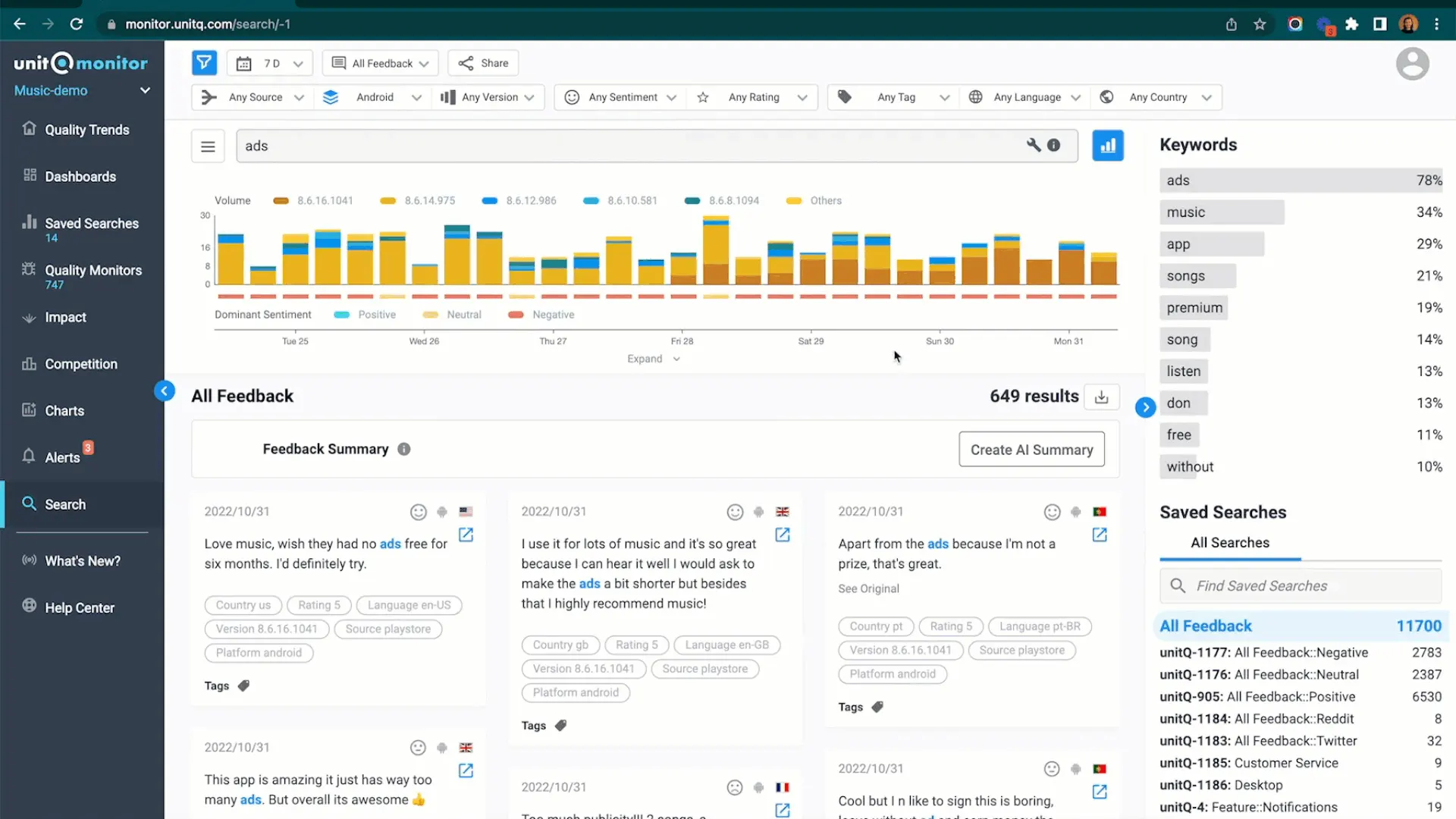Open the Any Country filter dropdown
1456x819 pixels.
1157,97
